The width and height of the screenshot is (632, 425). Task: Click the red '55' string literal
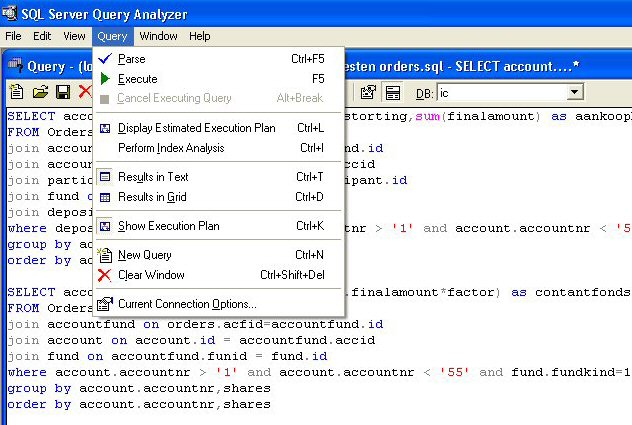[x=455, y=372]
